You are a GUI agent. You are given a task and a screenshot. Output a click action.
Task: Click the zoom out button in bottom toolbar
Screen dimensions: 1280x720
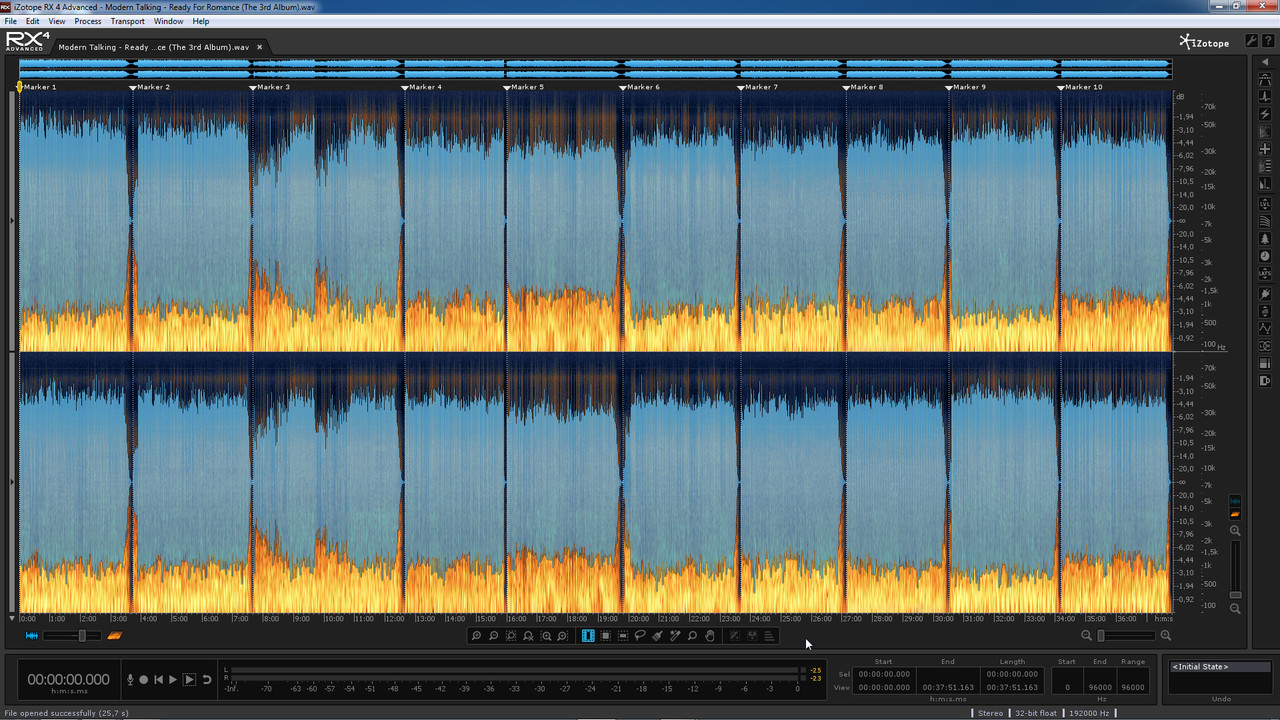pos(494,636)
